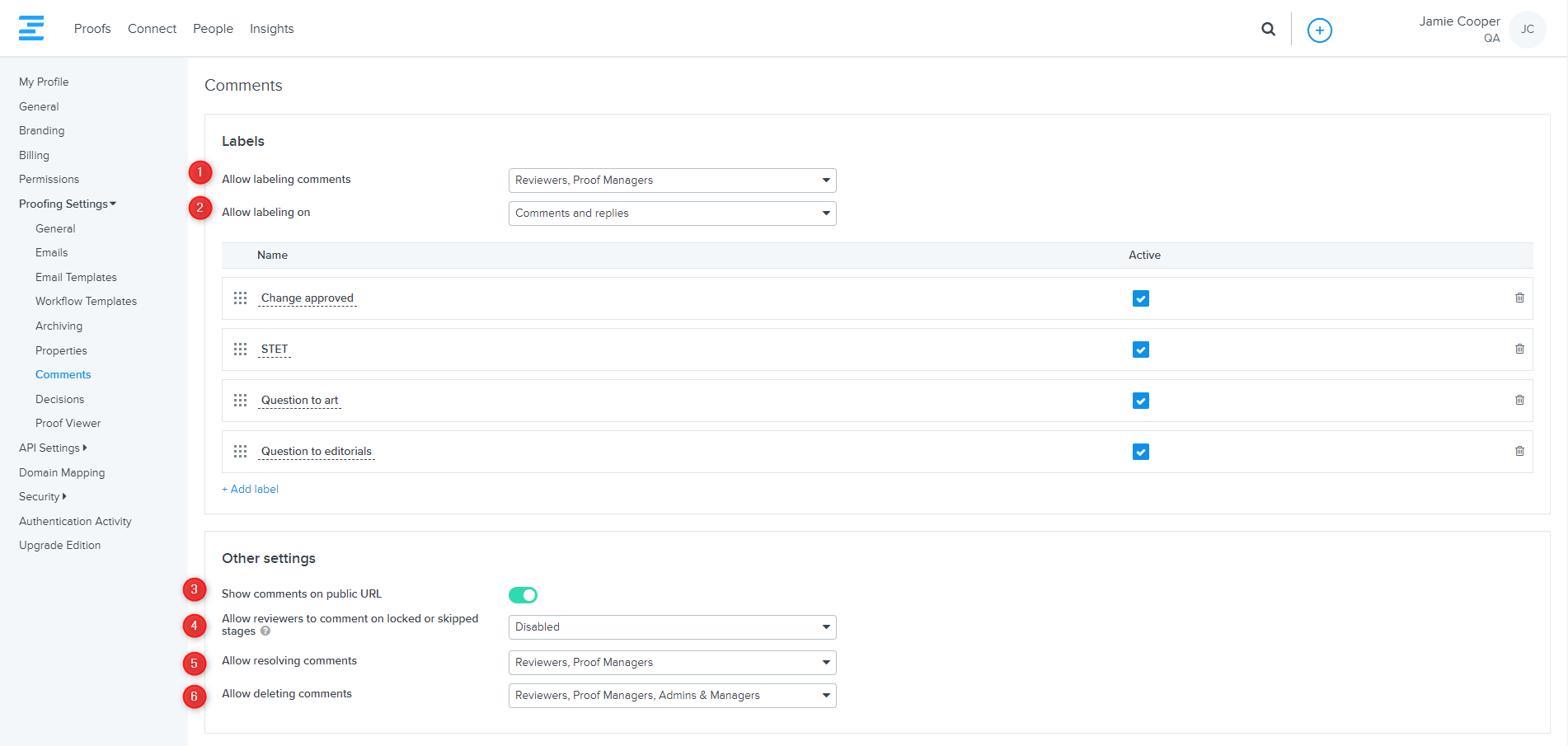Click the app logo in top-left

click(31, 28)
